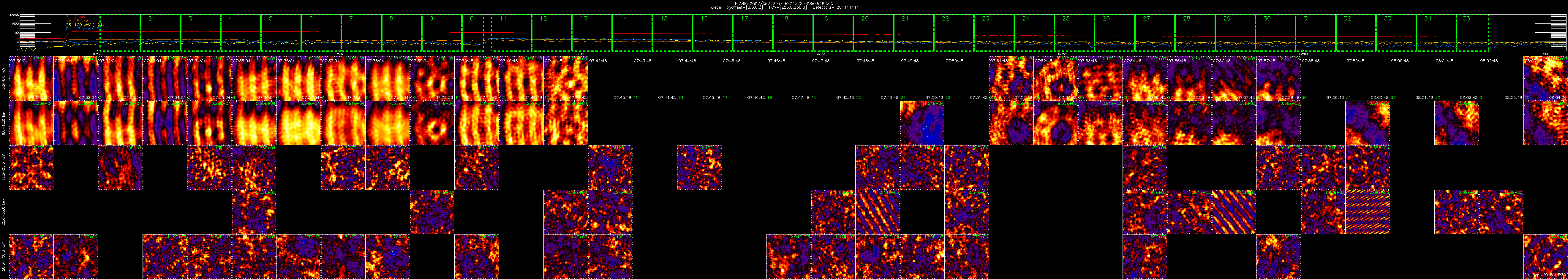Select time interval 26 on the lightcurve
Viewport: 1568px width, 279px height.
coord(1114,33)
